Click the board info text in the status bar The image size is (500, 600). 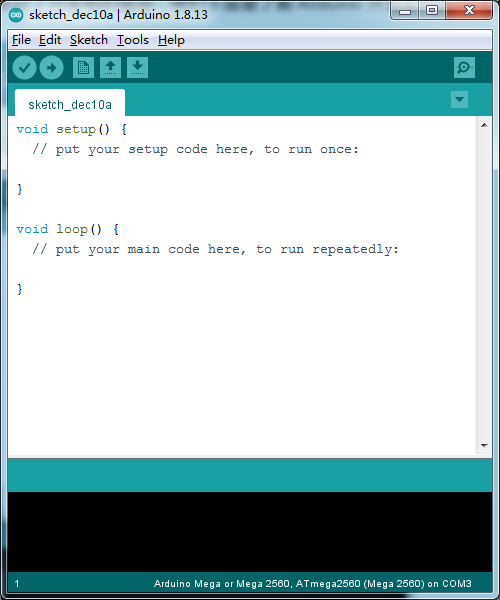(x=313, y=584)
